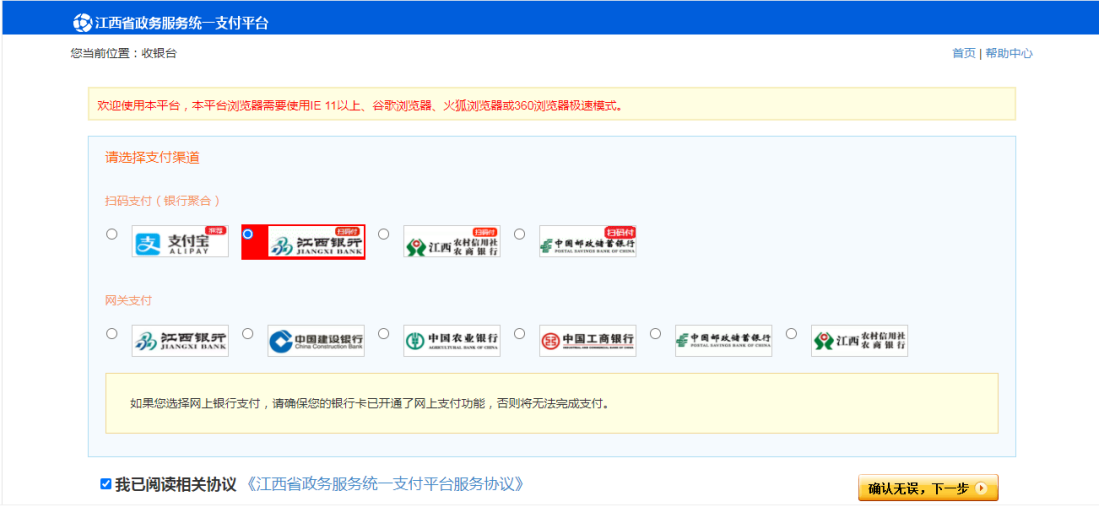Select Jiangxi Rural Credit scan-pay radio button
This screenshot has height=506, width=1099.
coord(384,234)
